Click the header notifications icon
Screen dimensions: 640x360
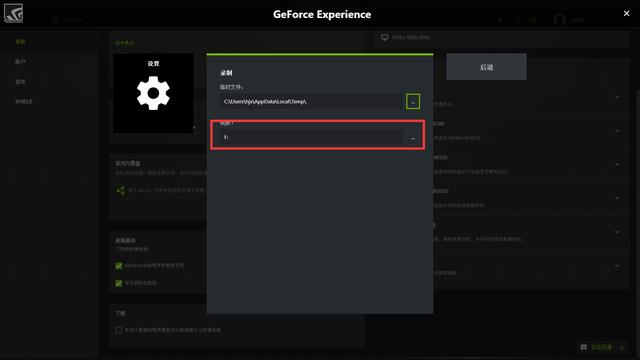(x=500, y=20)
